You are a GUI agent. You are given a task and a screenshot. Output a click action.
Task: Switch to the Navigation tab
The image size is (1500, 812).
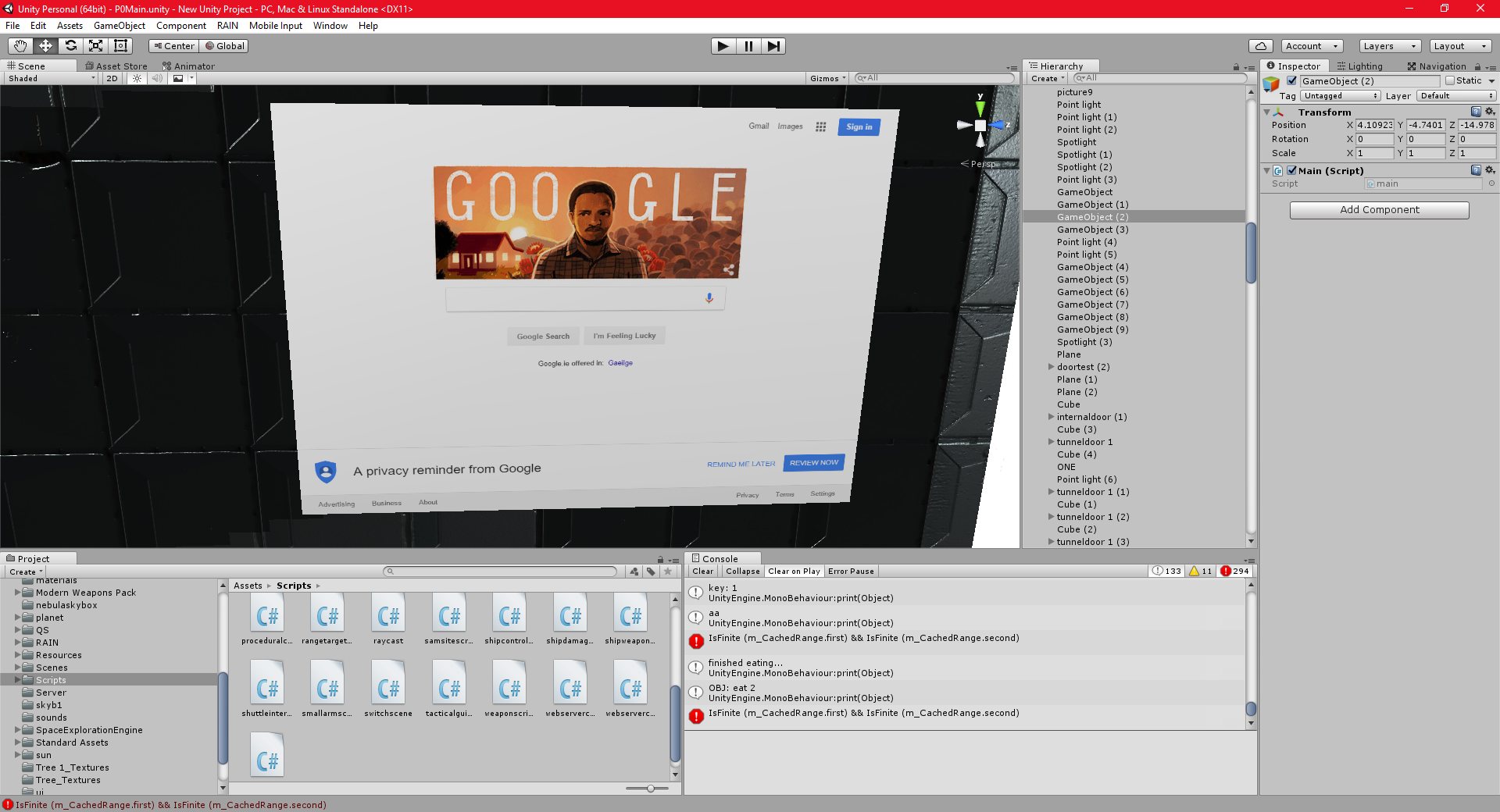click(x=1437, y=66)
